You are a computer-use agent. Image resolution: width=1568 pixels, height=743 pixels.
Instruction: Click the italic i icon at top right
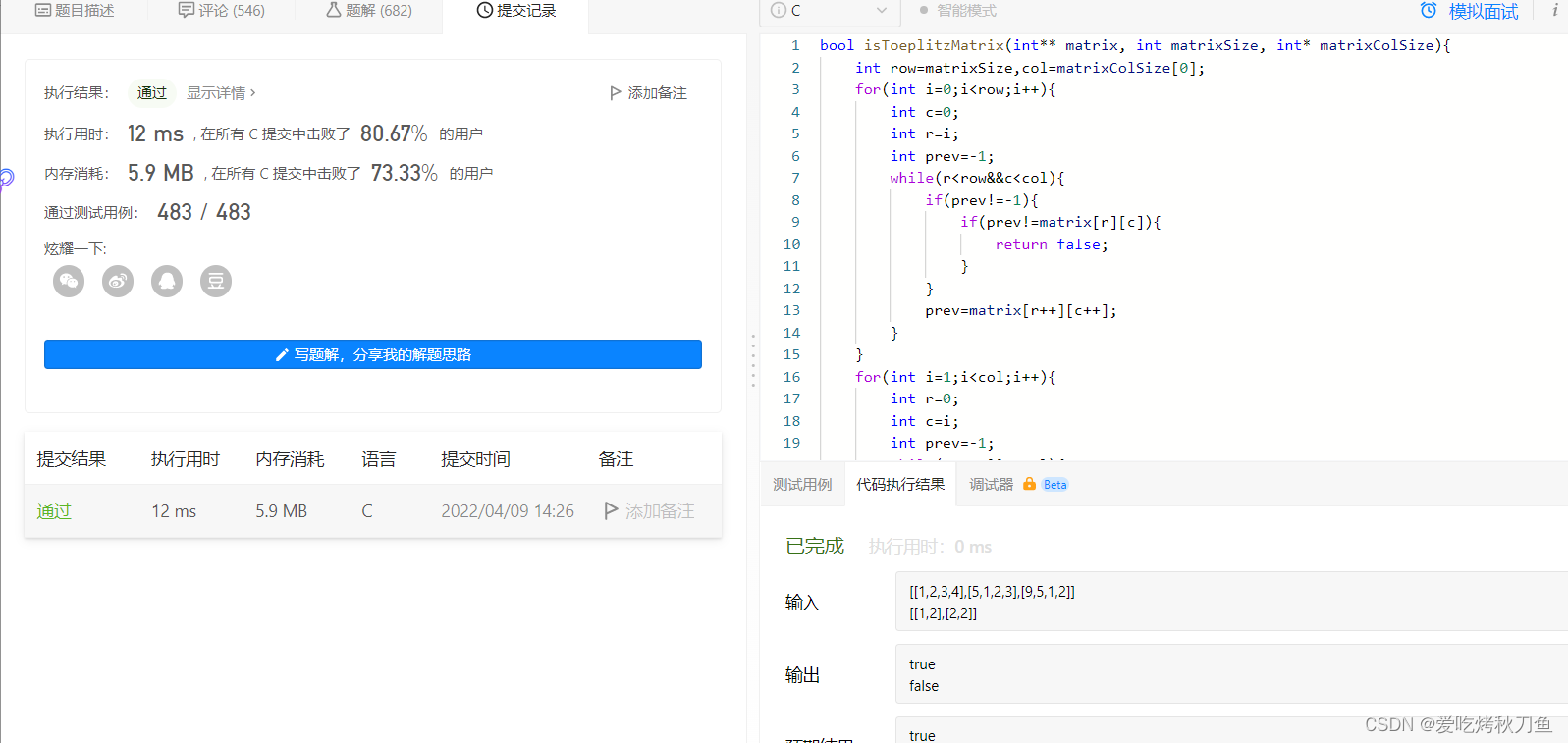1555,10
